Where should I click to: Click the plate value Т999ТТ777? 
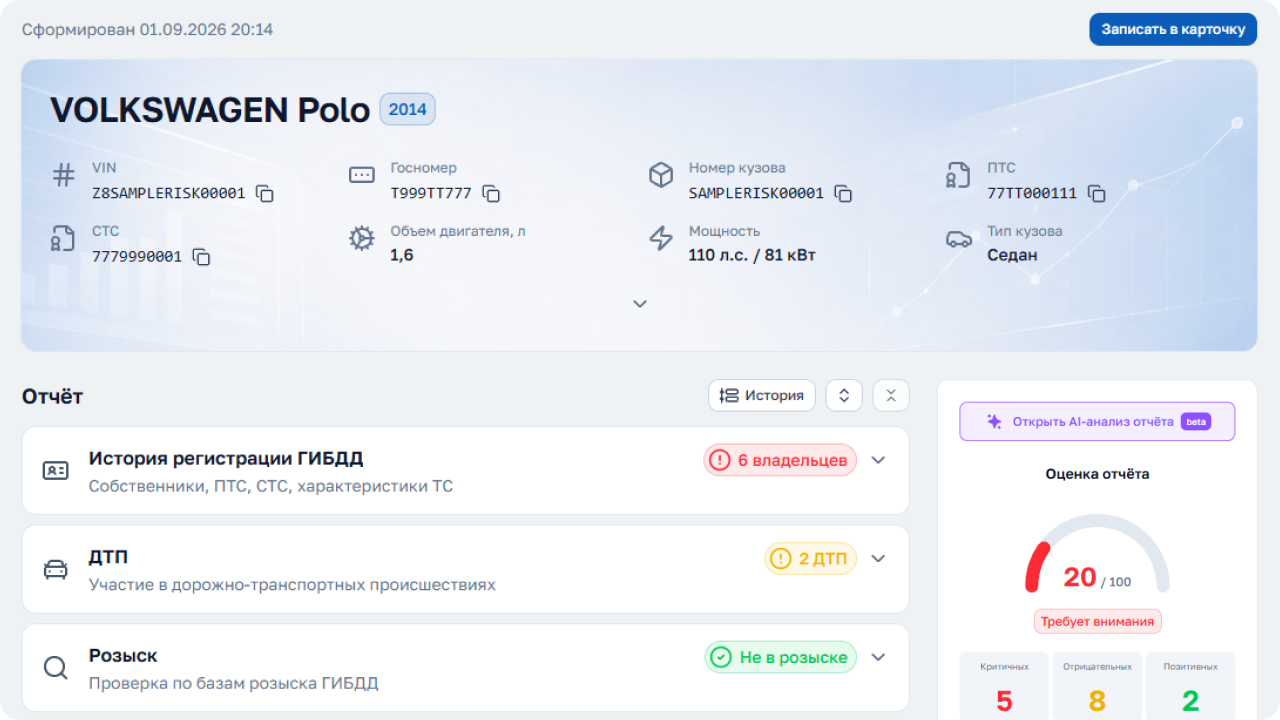[x=431, y=194]
